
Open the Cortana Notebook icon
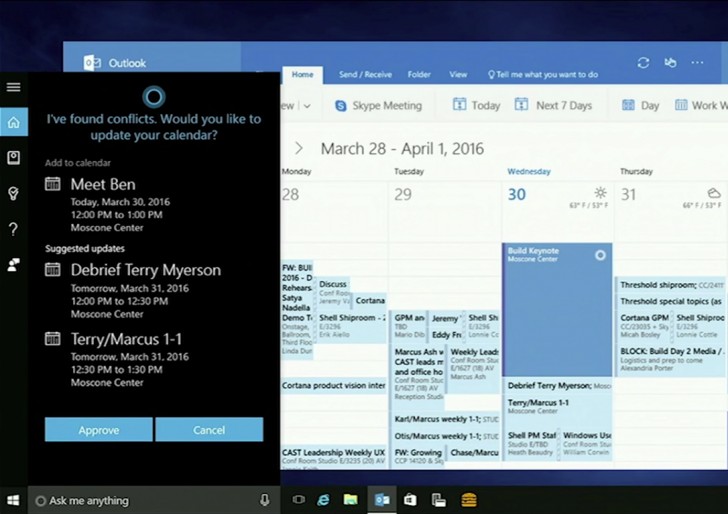point(13,158)
